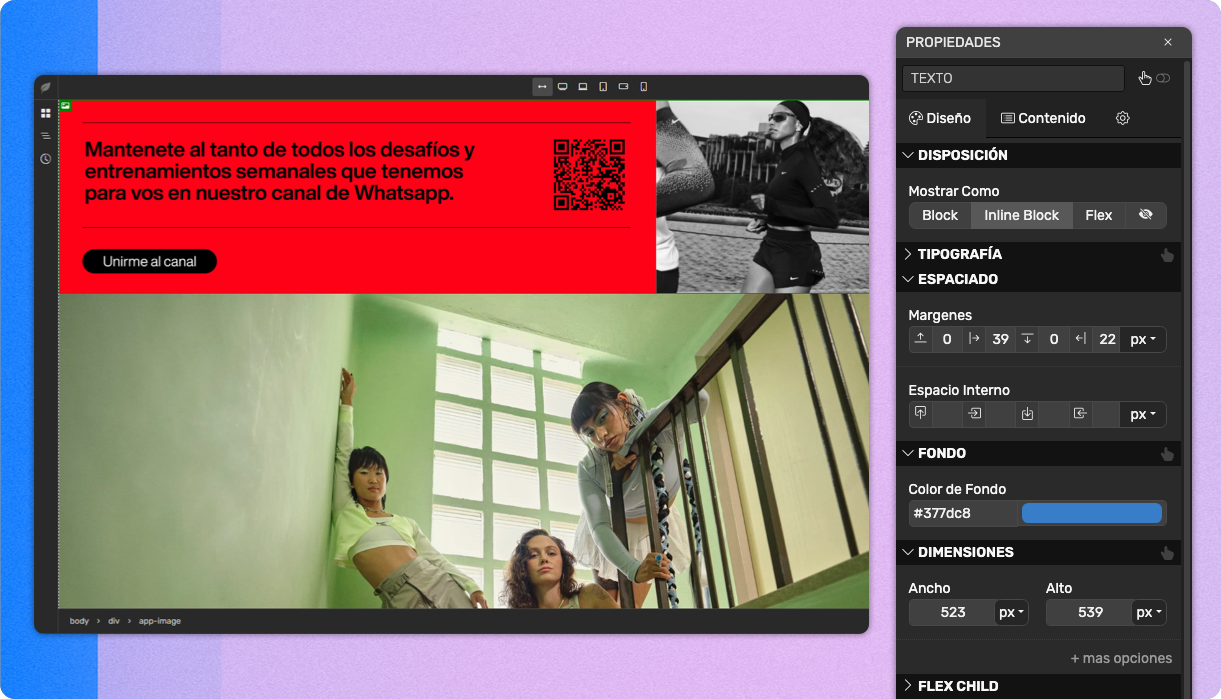Click the '+ mas opciones' link
Image resolution: width=1221 pixels, height=699 pixels.
[x=1120, y=658]
